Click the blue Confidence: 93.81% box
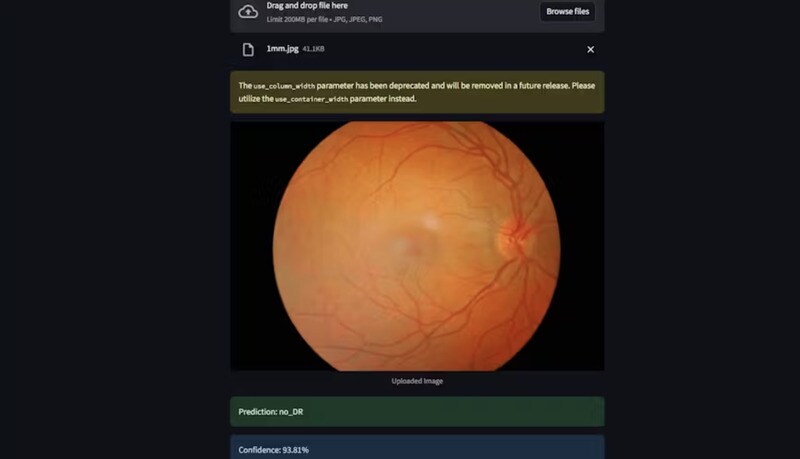800x459 pixels. click(417, 448)
